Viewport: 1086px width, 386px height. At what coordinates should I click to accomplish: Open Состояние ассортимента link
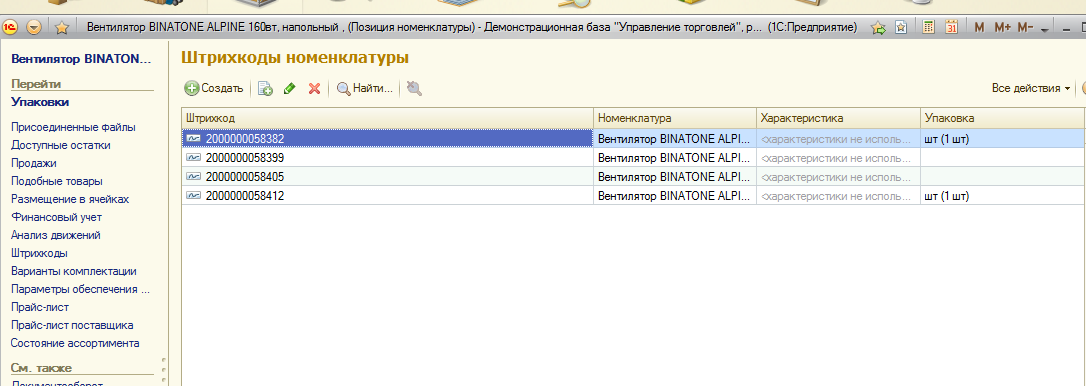point(75,344)
